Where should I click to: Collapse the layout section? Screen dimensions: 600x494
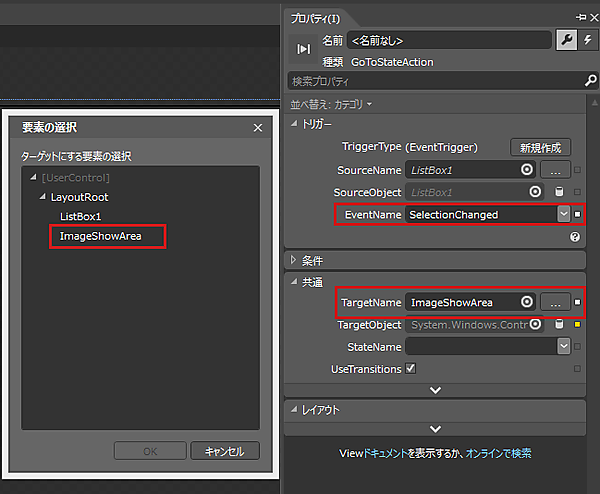(293, 409)
